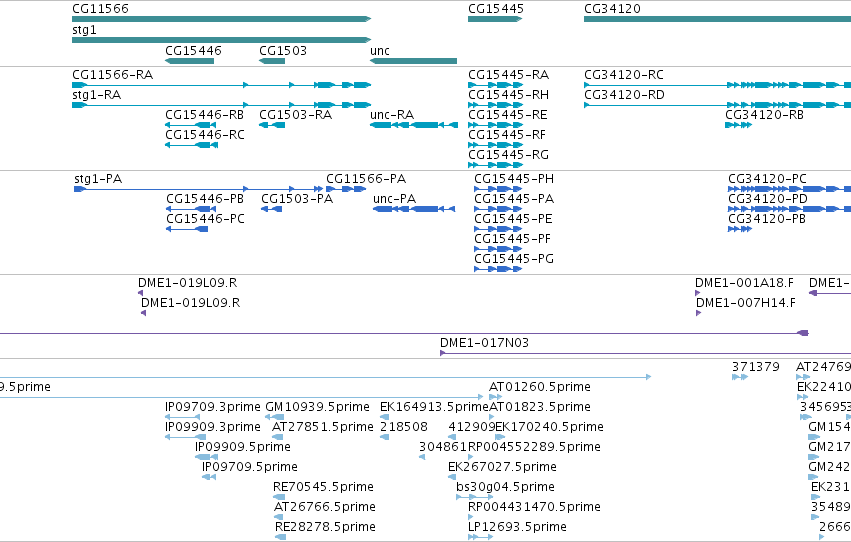Select transcript CG15445-RH

click(x=495, y=105)
